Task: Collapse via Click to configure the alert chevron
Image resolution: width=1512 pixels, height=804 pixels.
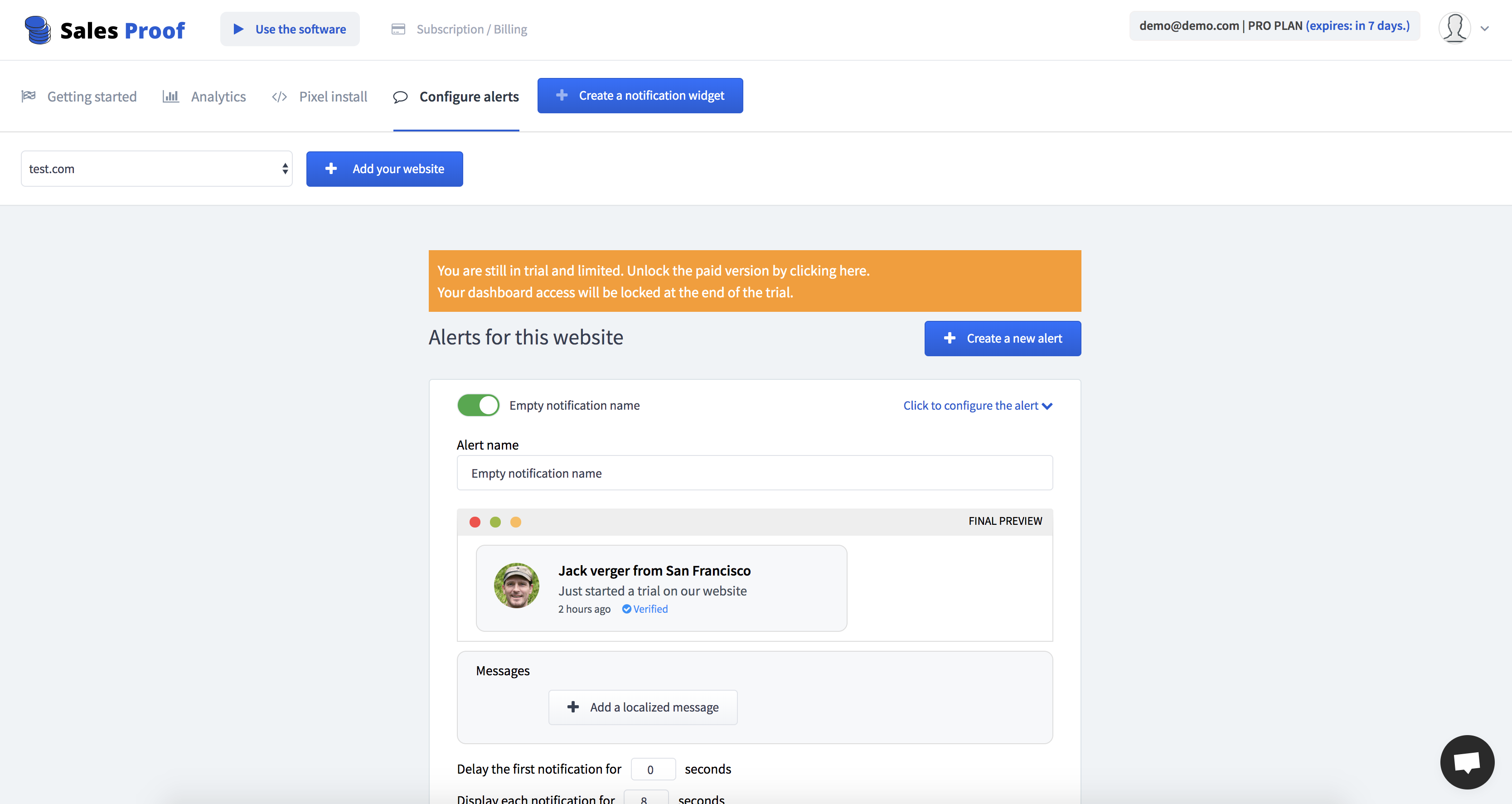Action: pos(1047,406)
